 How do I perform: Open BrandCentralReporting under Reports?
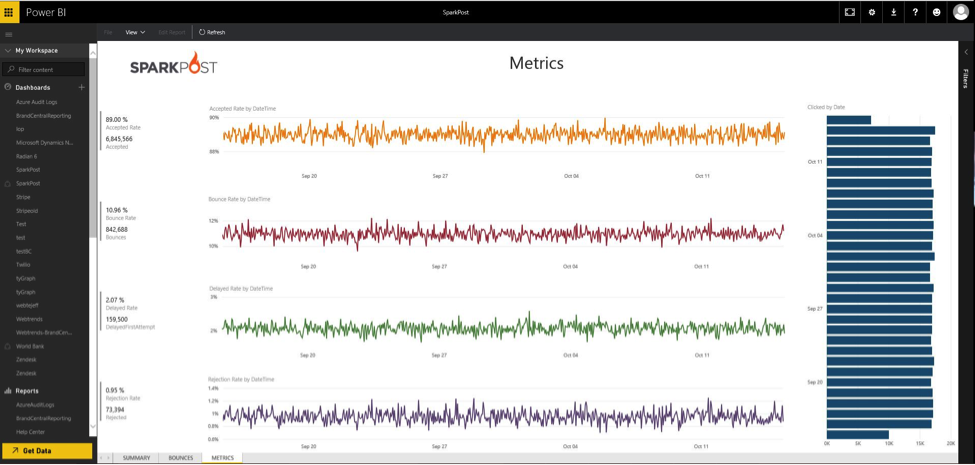(44, 418)
